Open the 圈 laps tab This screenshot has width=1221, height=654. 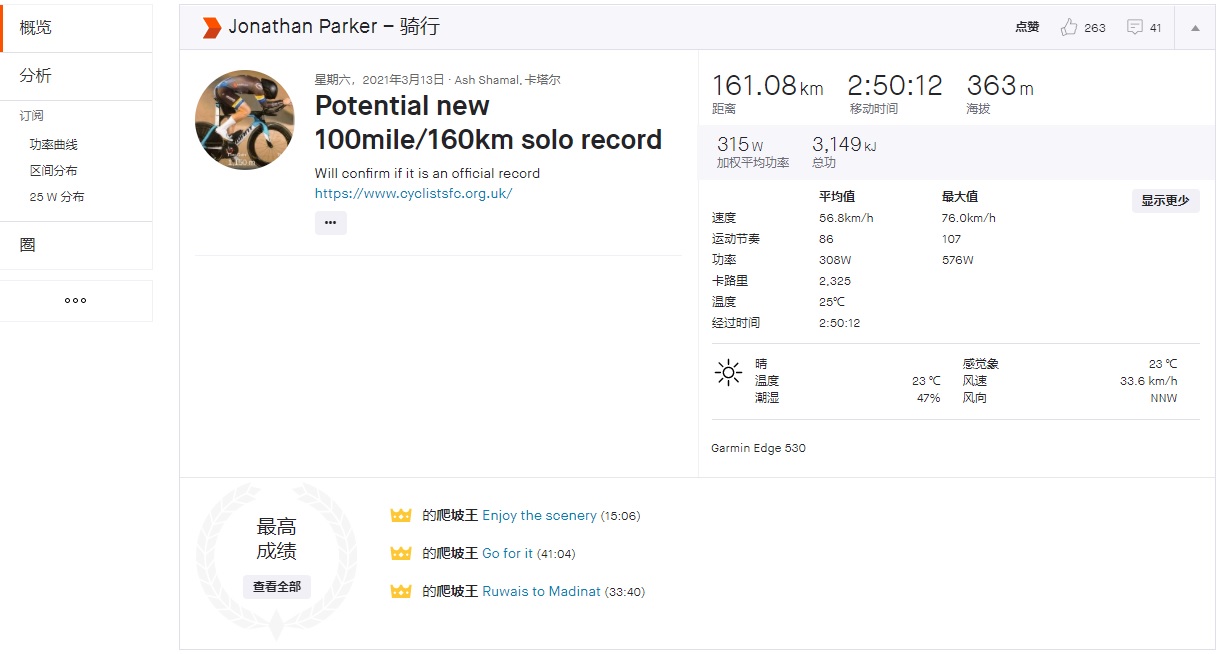pyautogui.click(x=28, y=245)
